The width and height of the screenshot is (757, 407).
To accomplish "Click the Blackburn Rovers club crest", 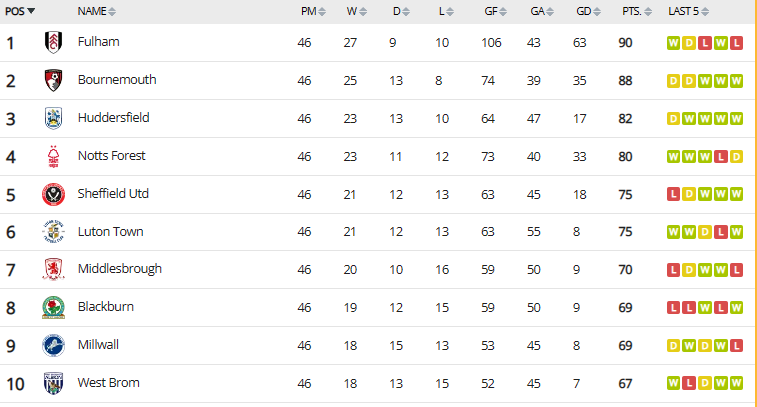I will [x=53, y=308].
